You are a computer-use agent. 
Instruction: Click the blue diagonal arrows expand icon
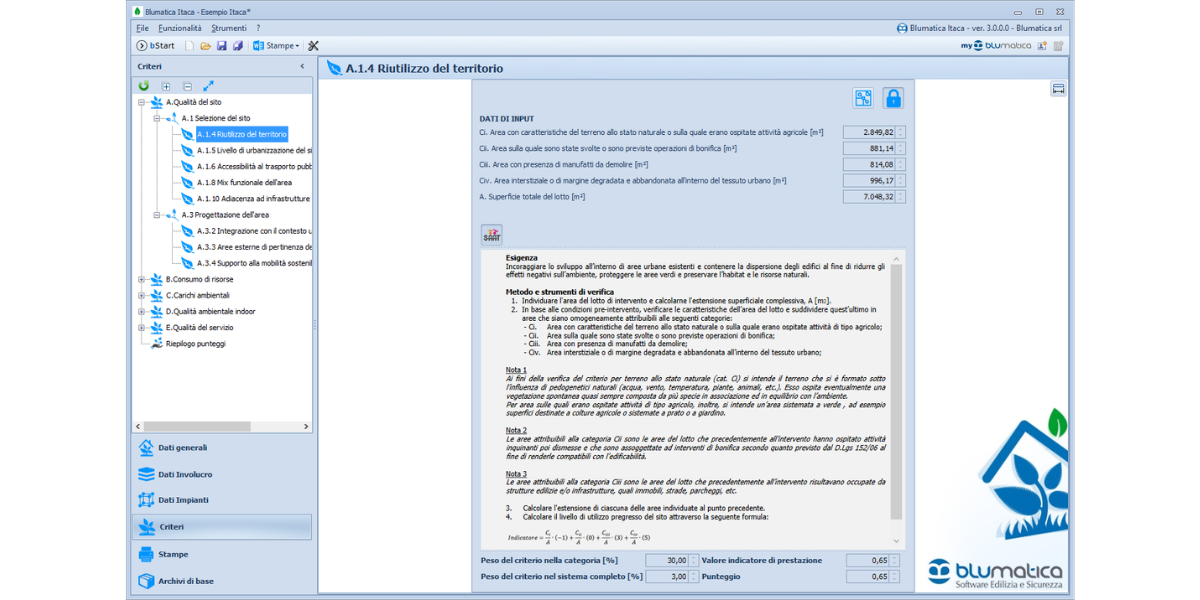click(x=208, y=86)
